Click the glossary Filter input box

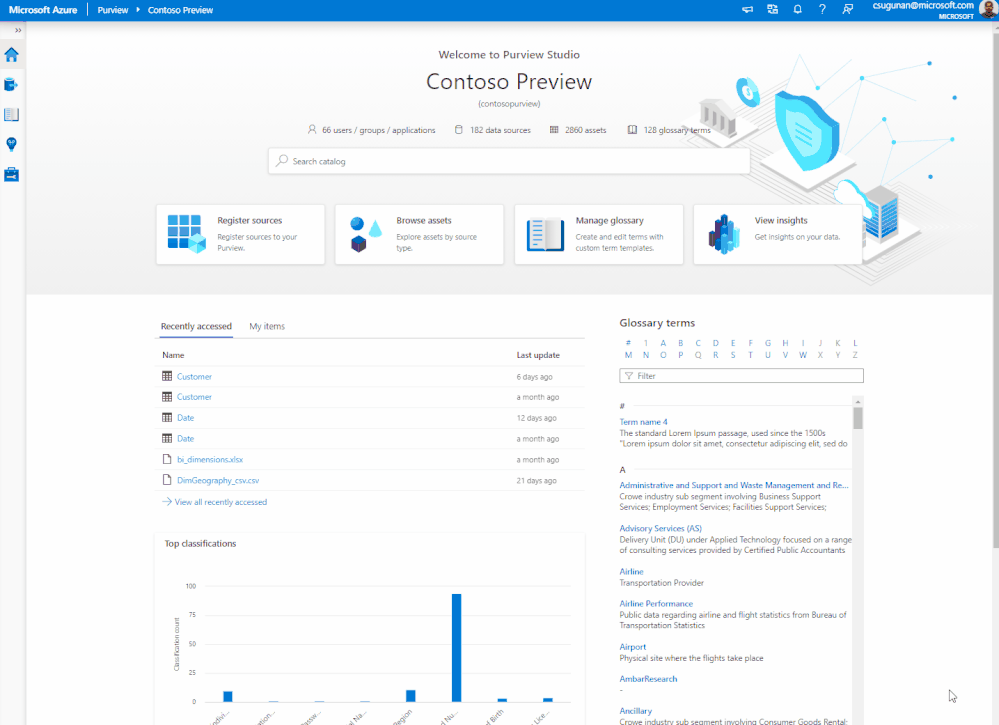pyautogui.click(x=741, y=376)
